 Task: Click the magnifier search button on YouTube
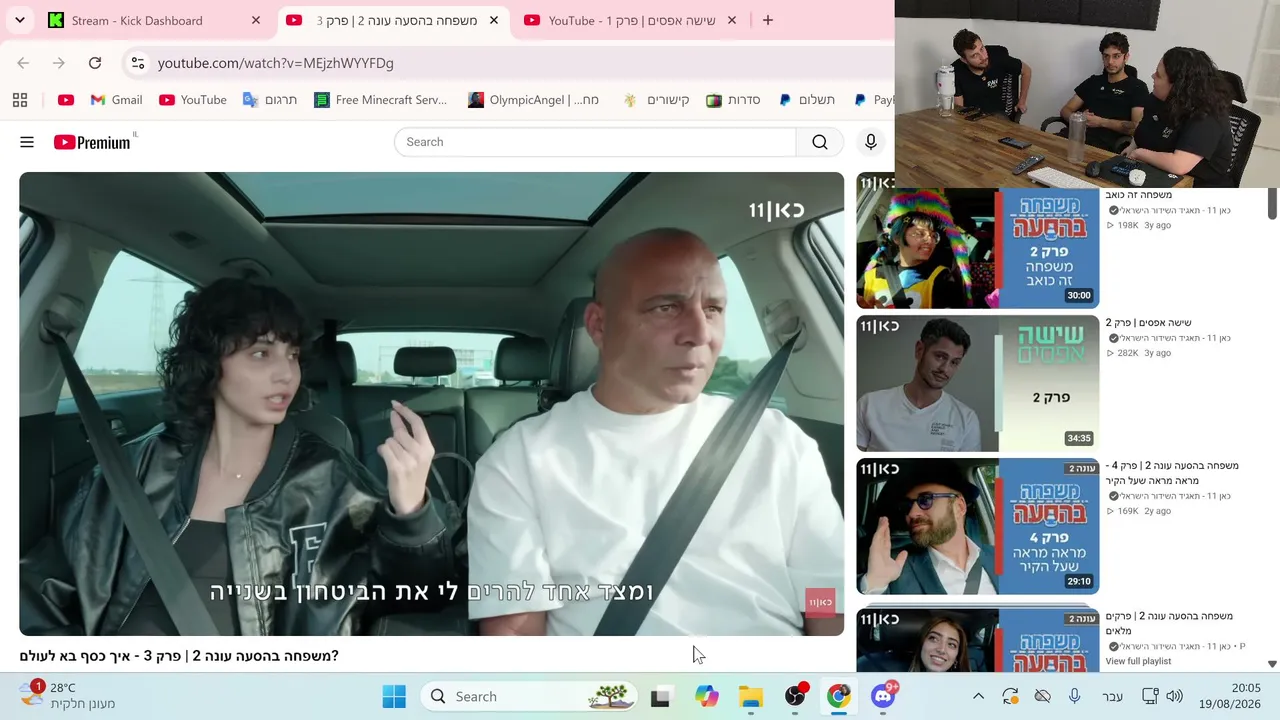click(x=820, y=142)
